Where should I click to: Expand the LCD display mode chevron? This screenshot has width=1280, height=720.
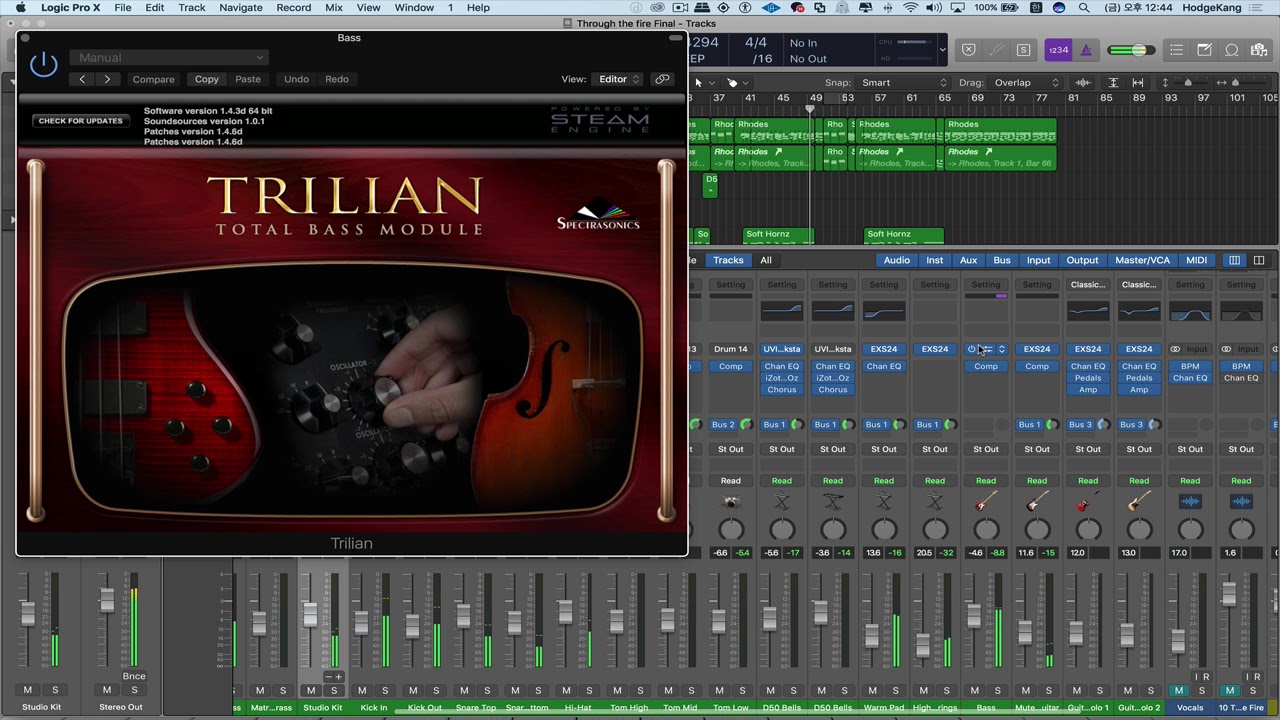(942, 50)
